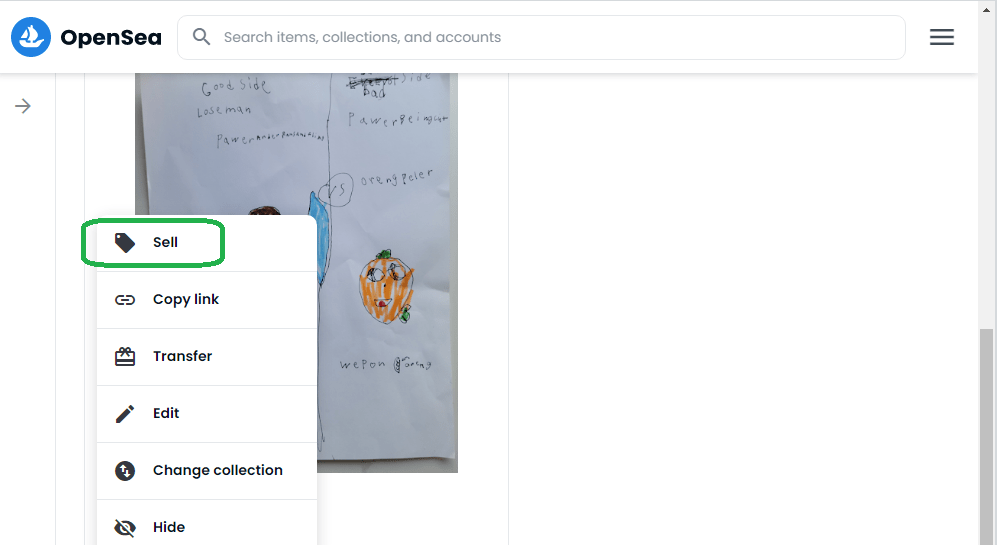Click the crossed-eye Hide icon
The image size is (997, 545).
pyautogui.click(x=125, y=527)
